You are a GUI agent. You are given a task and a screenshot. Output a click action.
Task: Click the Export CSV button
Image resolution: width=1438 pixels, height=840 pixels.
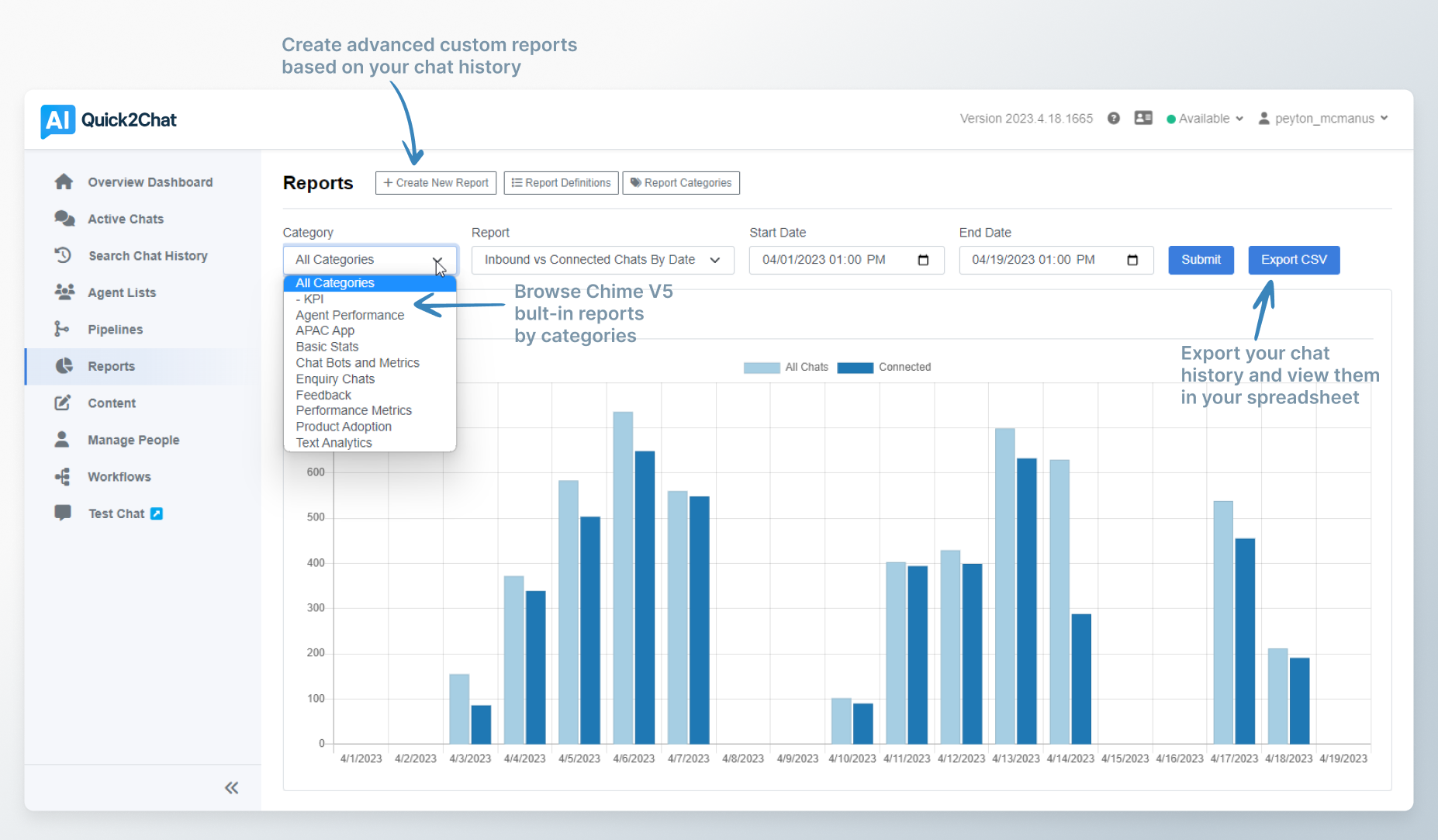(1293, 260)
